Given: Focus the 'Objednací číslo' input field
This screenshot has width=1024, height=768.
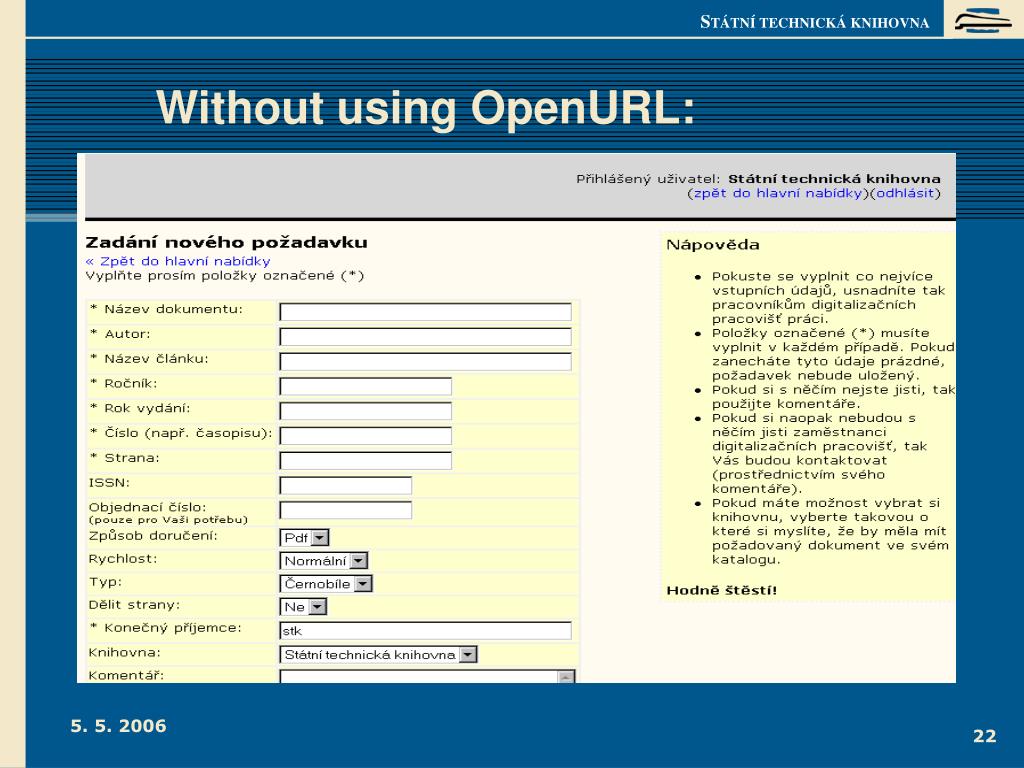Looking at the screenshot, I should (x=345, y=510).
